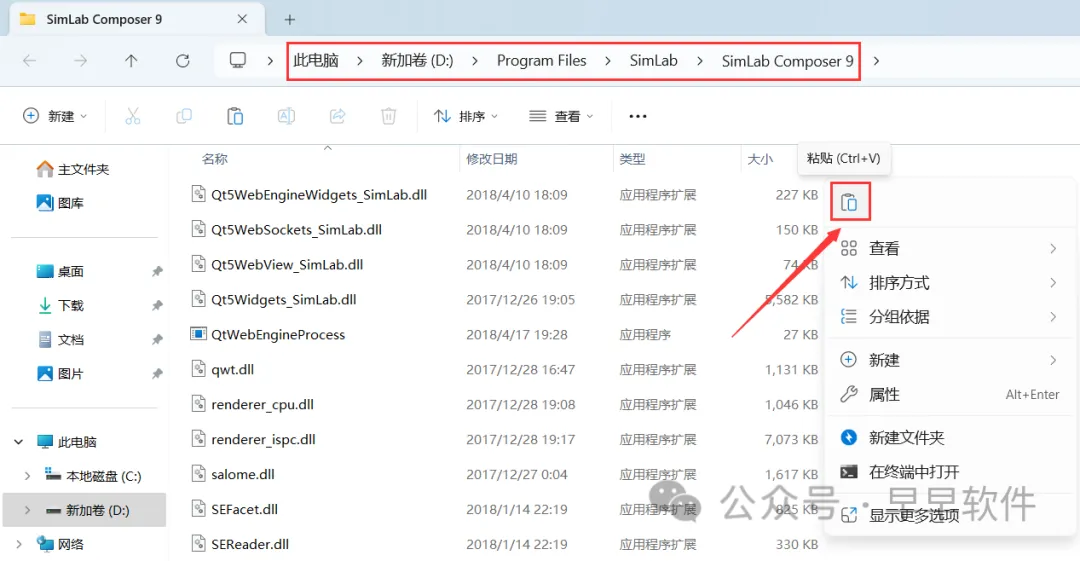Sort by the 类型 column header
The height and width of the screenshot is (561, 1080).
tap(632, 159)
